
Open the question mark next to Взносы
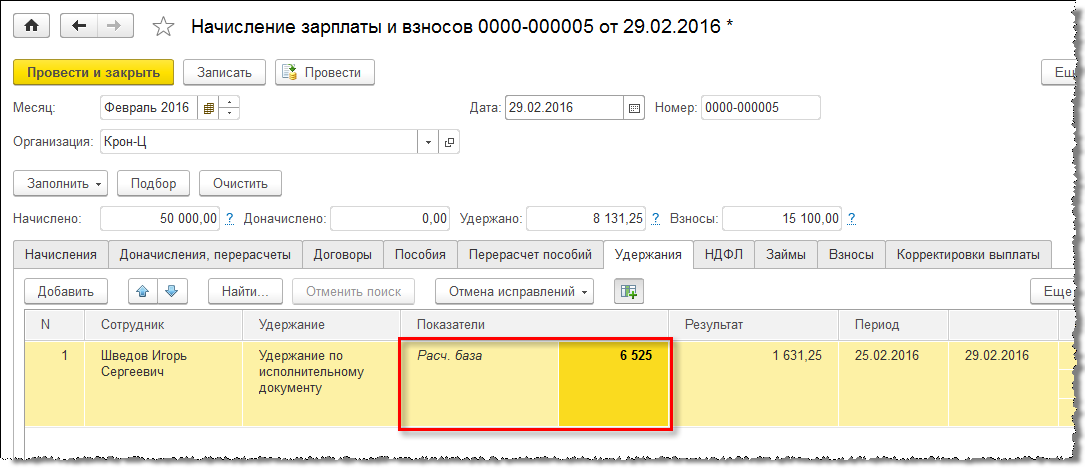point(852,219)
